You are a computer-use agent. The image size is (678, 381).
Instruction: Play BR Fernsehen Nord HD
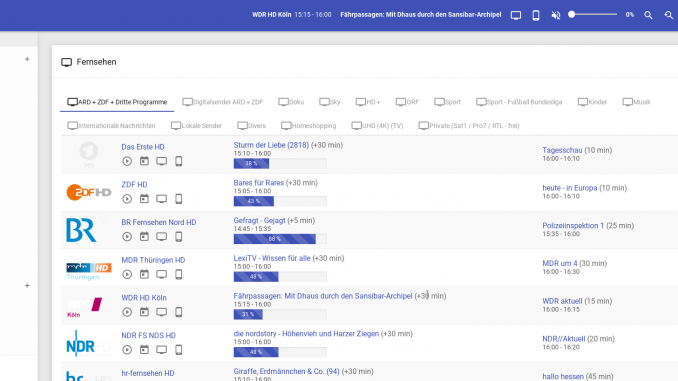point(127,237)
